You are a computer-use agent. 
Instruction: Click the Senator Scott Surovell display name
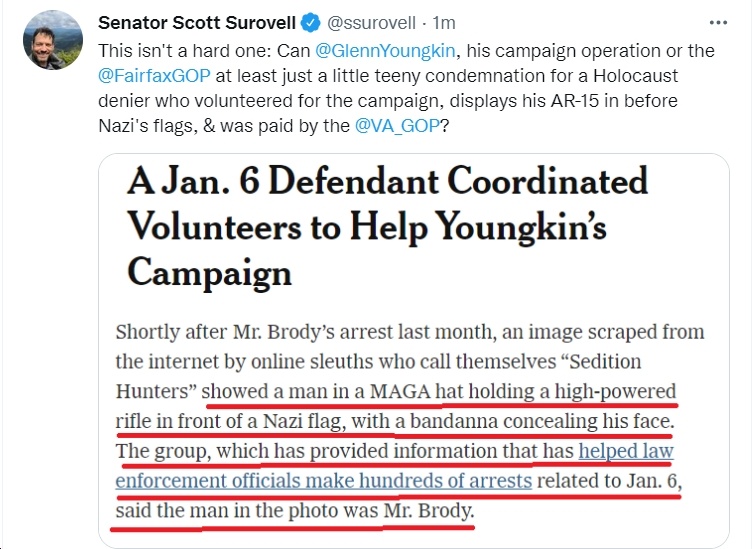click(x=197, y=23)
